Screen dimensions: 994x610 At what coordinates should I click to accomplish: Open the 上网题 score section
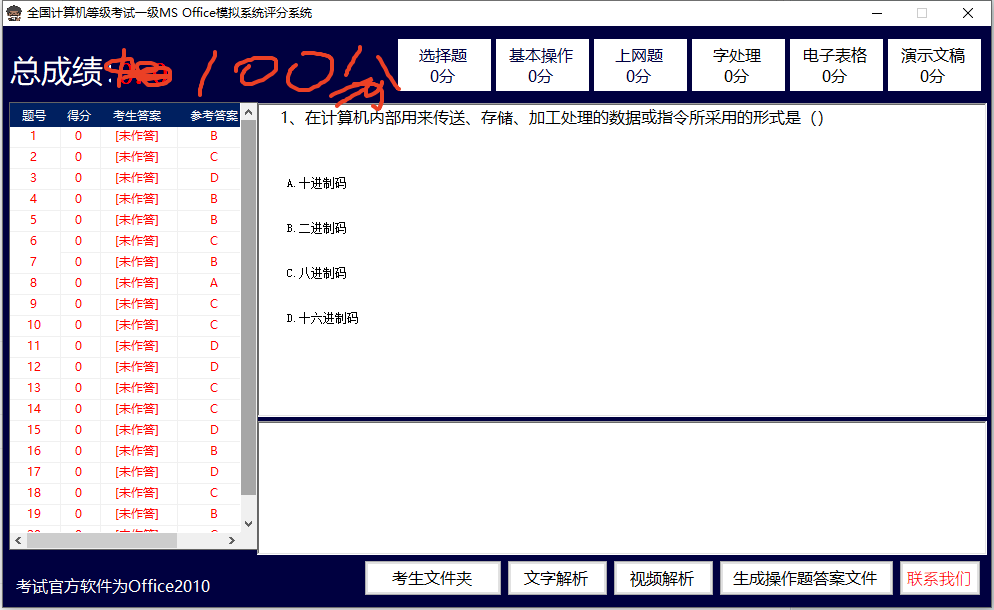coord(640,65)
